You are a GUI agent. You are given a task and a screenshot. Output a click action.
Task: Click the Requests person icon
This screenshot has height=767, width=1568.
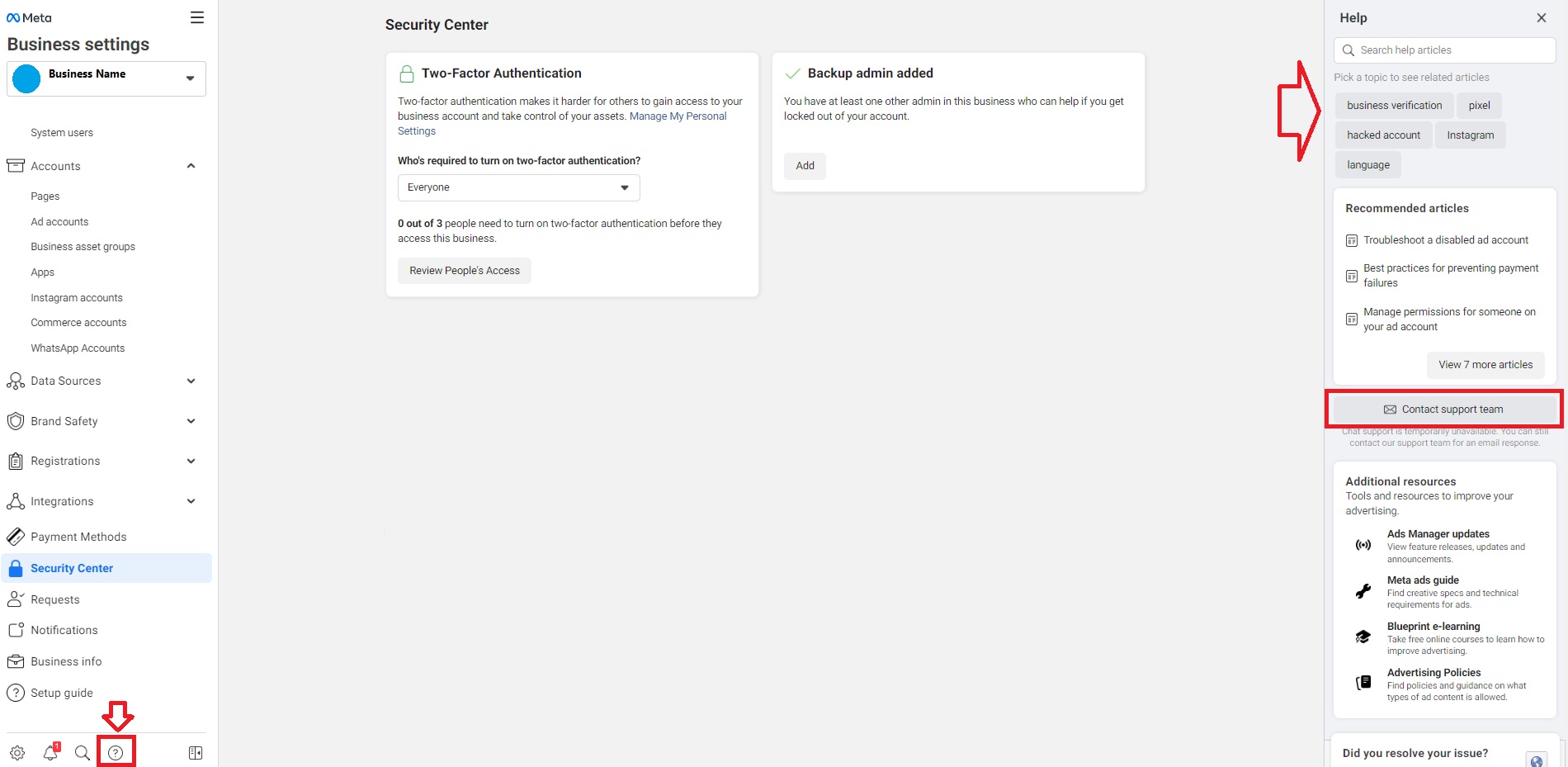(x=16, y=599)
